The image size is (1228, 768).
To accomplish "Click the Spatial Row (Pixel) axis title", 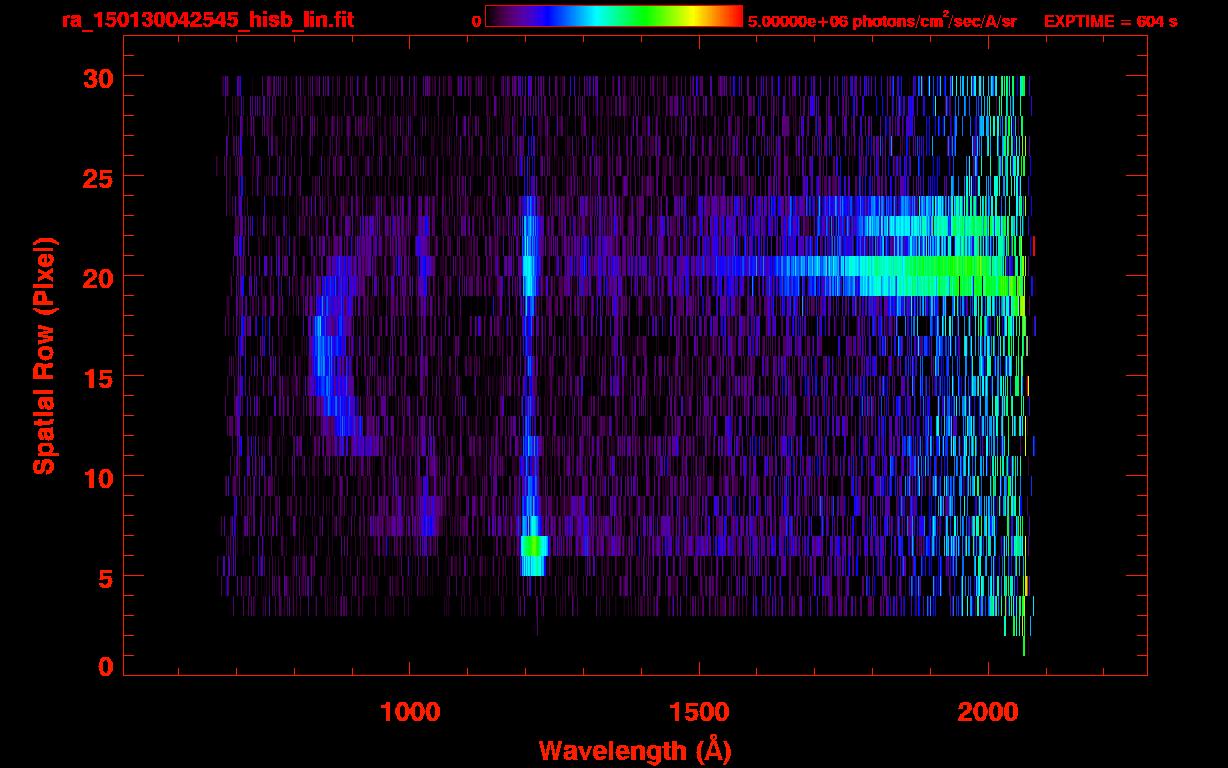I will (x=45, y=355).
